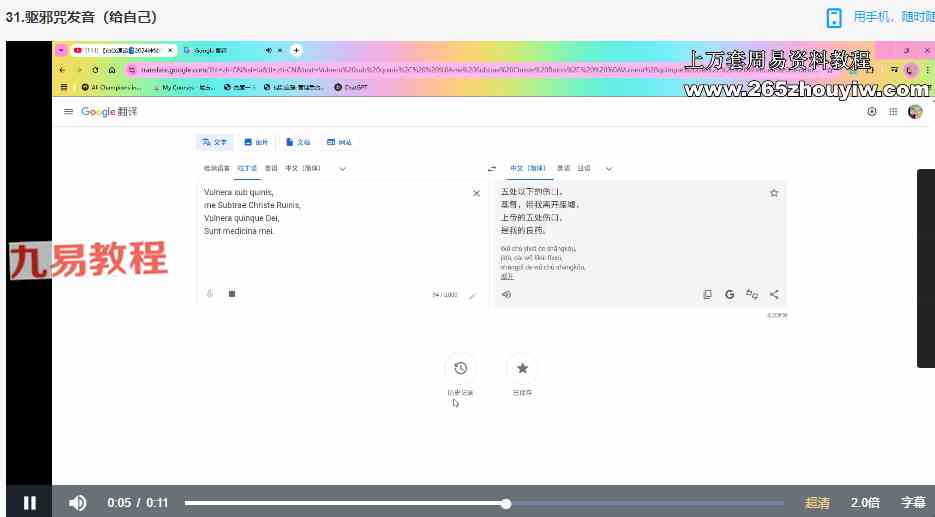Change the 超清 video quality setting
This screenshot has height=517, width=935.
tap(817, 503)
